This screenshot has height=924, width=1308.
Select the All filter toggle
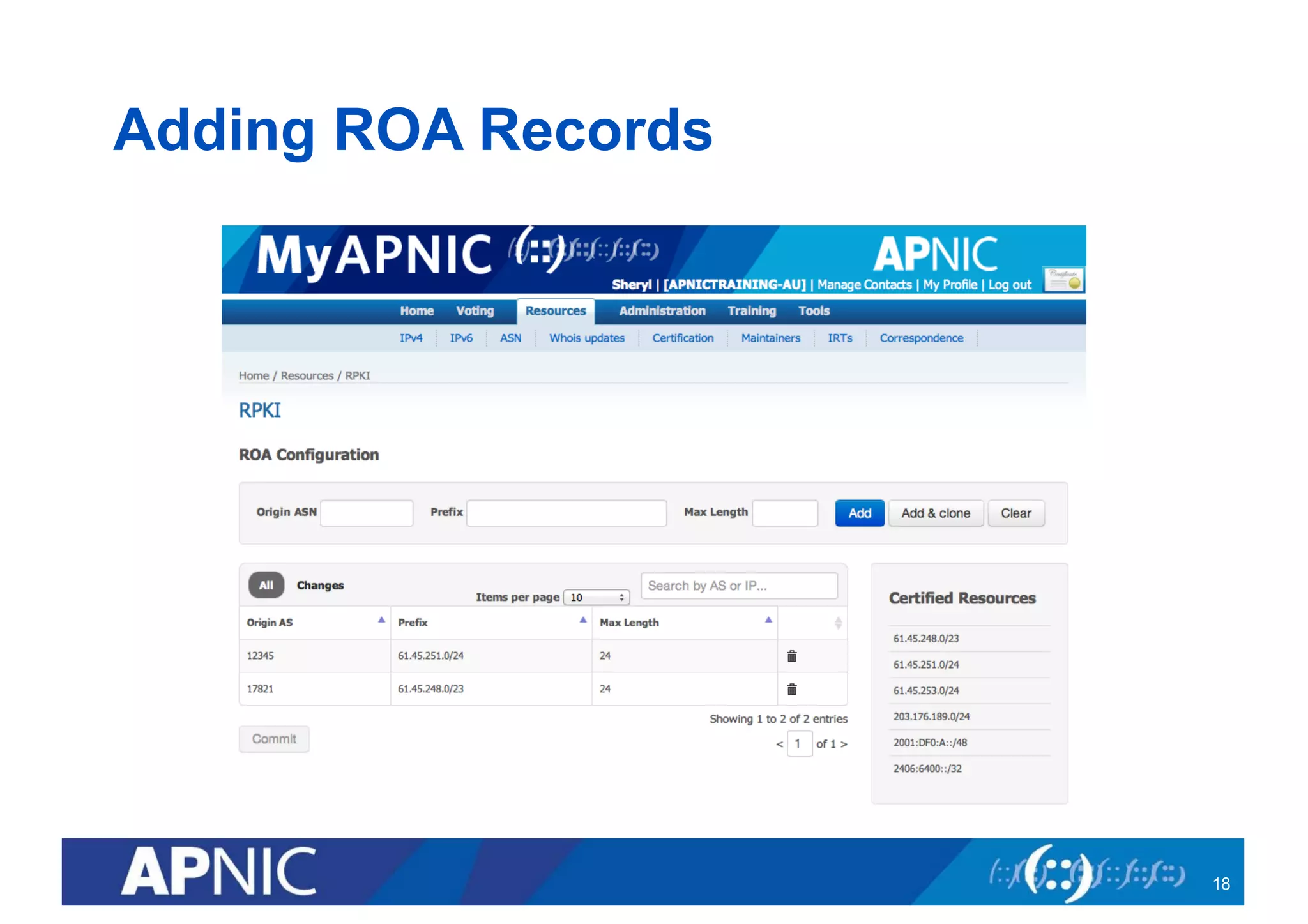pos(266,585)
